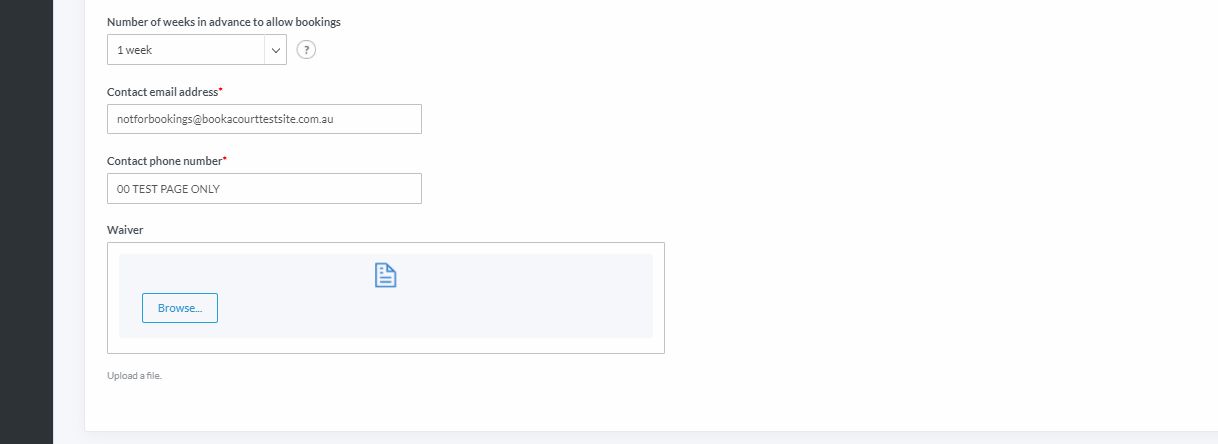Click the "Contact email address" label
1218x444 pixels.
(x=162, y=92)
